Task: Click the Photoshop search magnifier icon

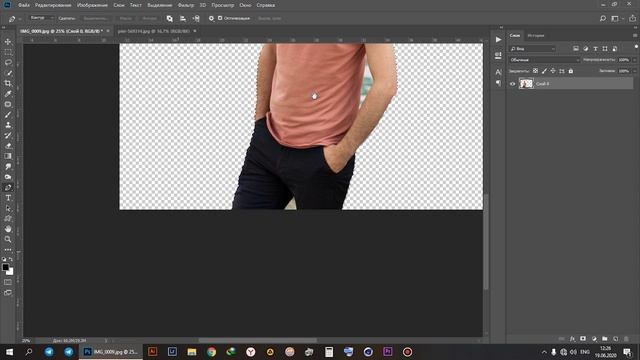Action: pos(603,18)
